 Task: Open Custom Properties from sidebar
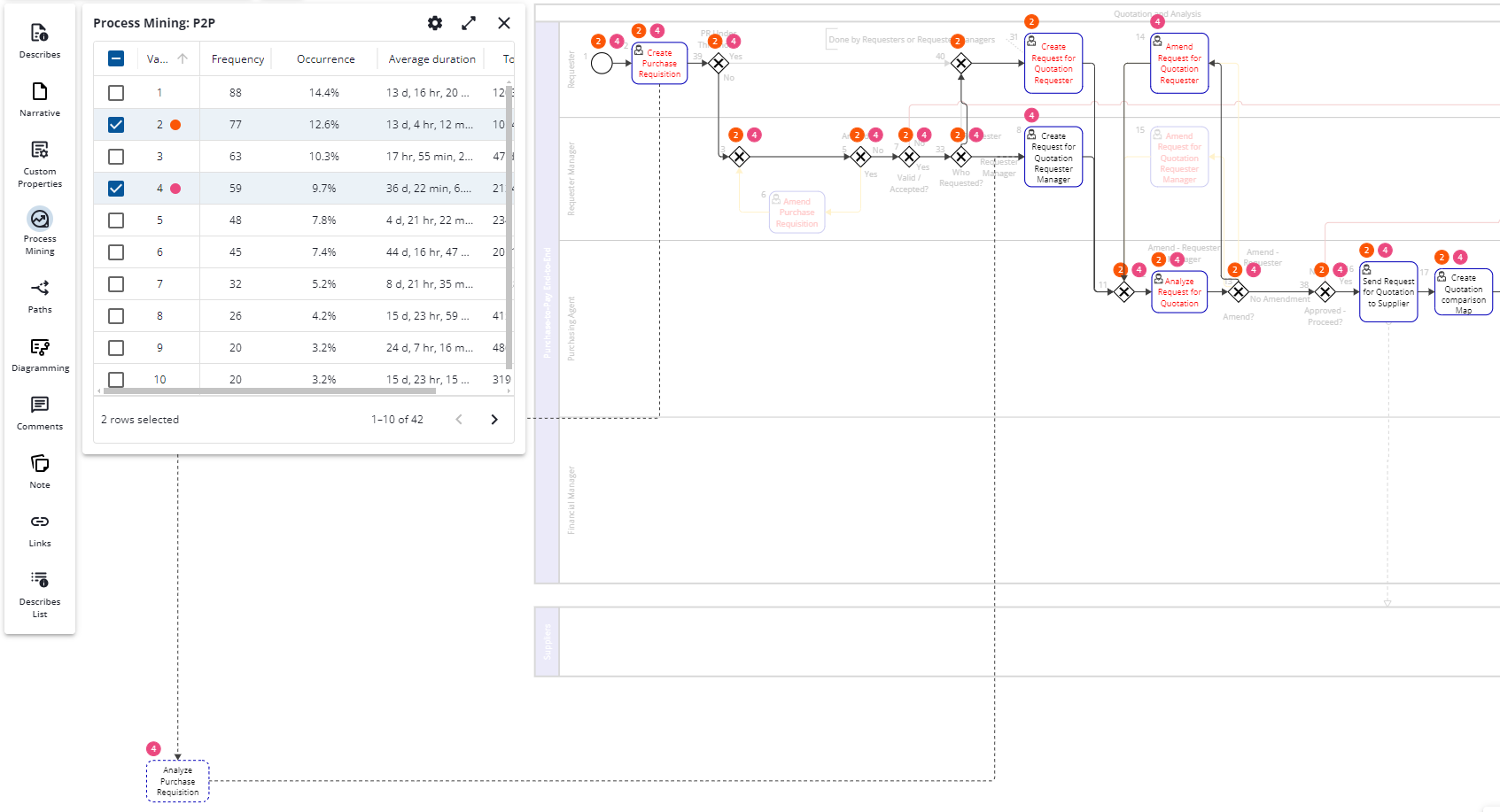coord(40,164)
